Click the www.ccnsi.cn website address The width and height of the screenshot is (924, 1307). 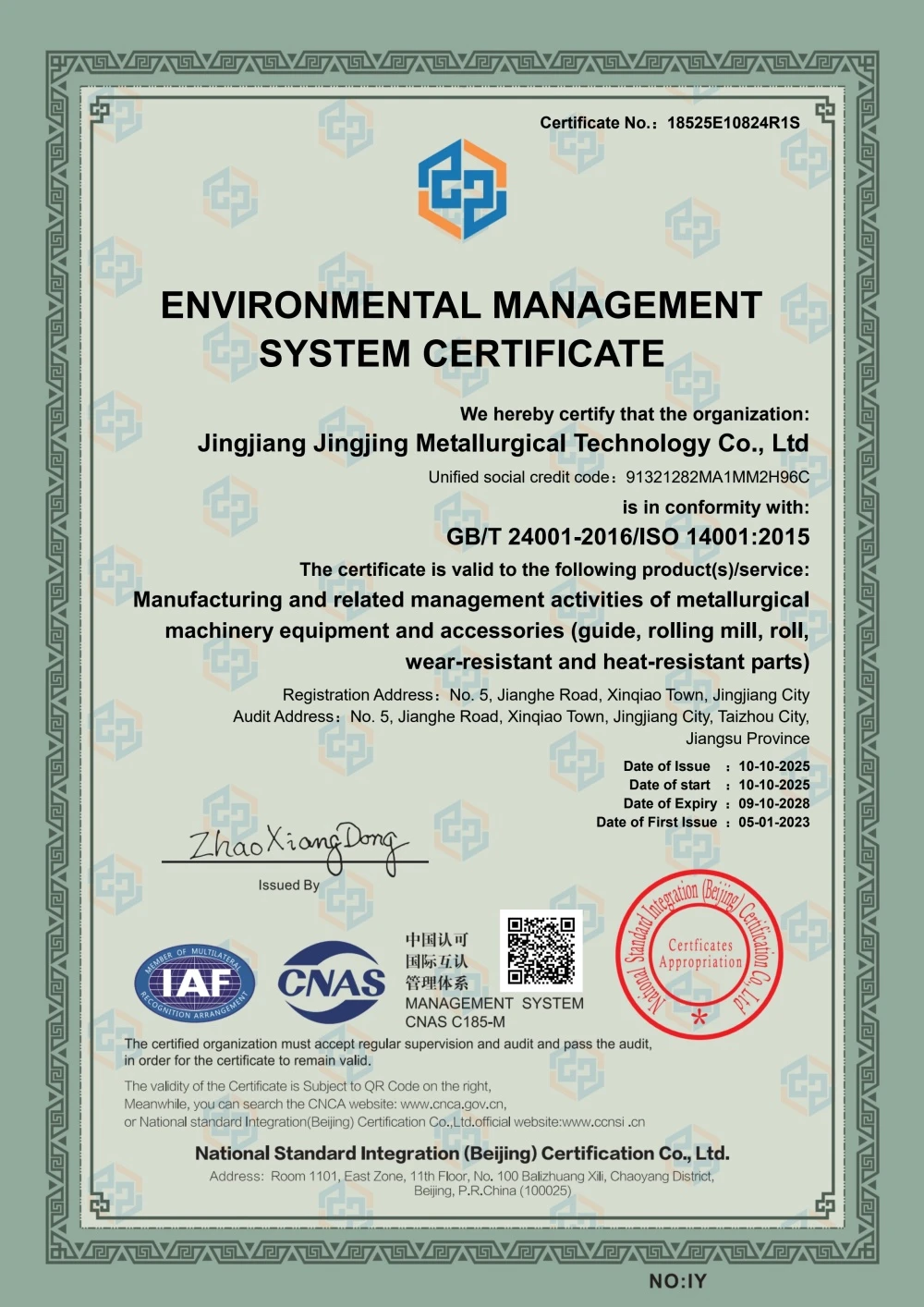603,1122
